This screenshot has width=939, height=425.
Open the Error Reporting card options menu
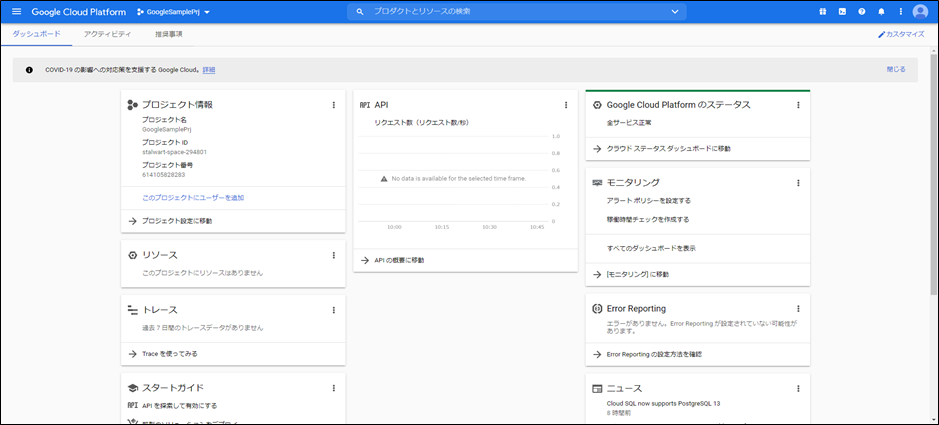(798, 309)
